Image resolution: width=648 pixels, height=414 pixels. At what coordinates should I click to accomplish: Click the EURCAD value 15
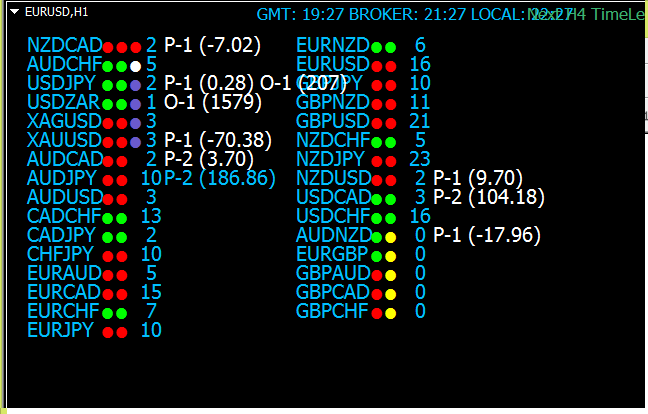click(151, 292)
